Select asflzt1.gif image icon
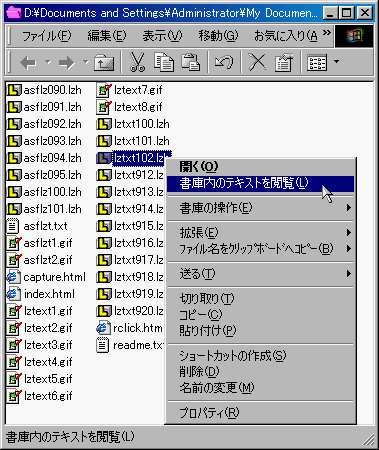 (x=14, y=243)
